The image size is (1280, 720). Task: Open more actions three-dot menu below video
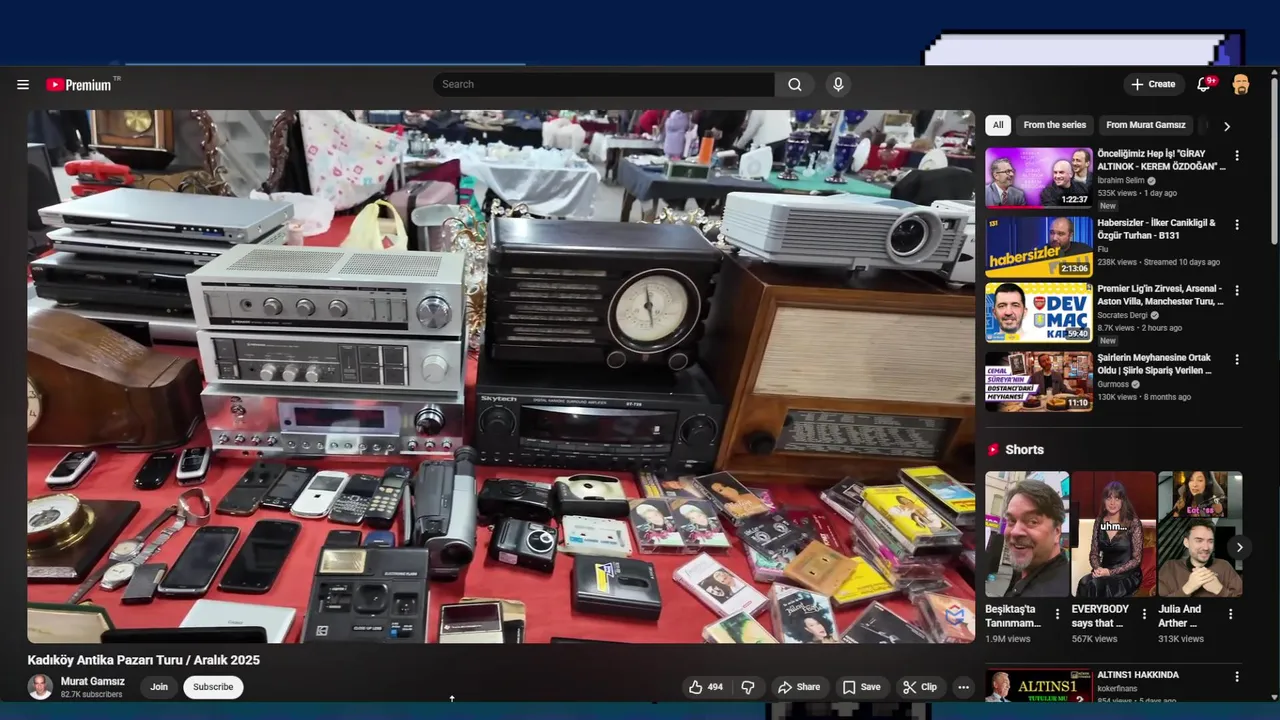[x=963, y=687]
